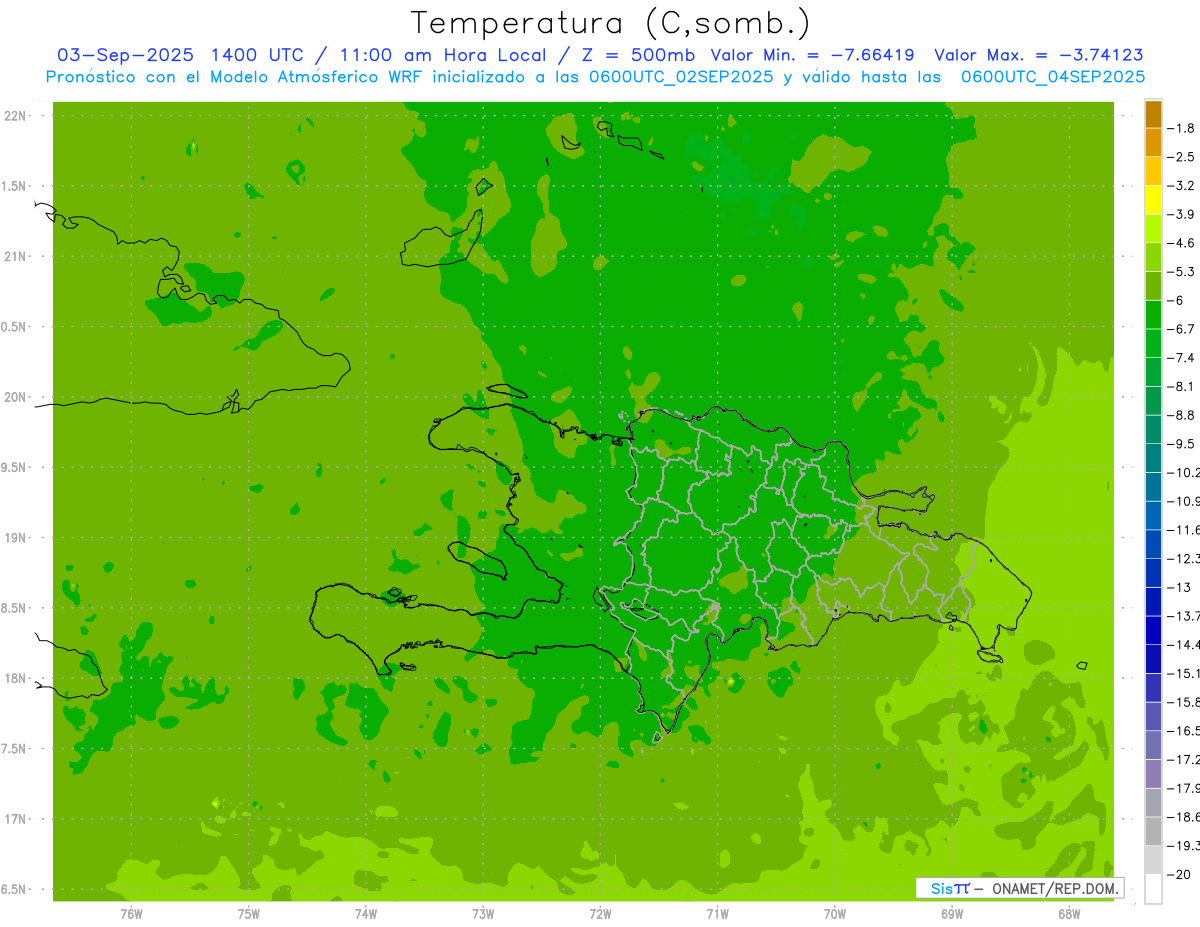The image size is (1200, 927).
Task: Click the "-6.7" colorbar value
Action: [x=1181, y=329]
